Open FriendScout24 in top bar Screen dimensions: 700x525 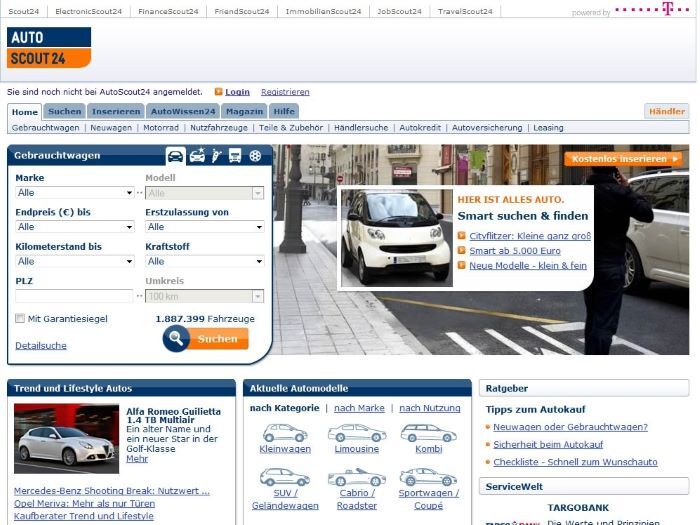[x=242, y=11]
